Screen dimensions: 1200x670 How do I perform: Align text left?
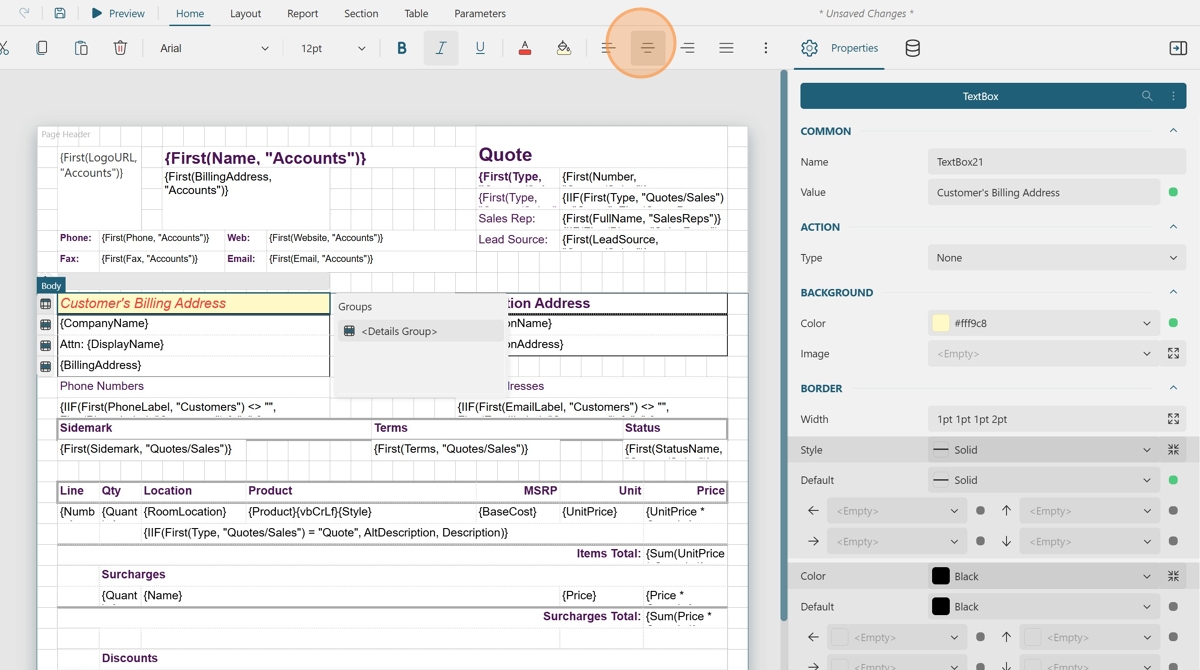point(608,48)
